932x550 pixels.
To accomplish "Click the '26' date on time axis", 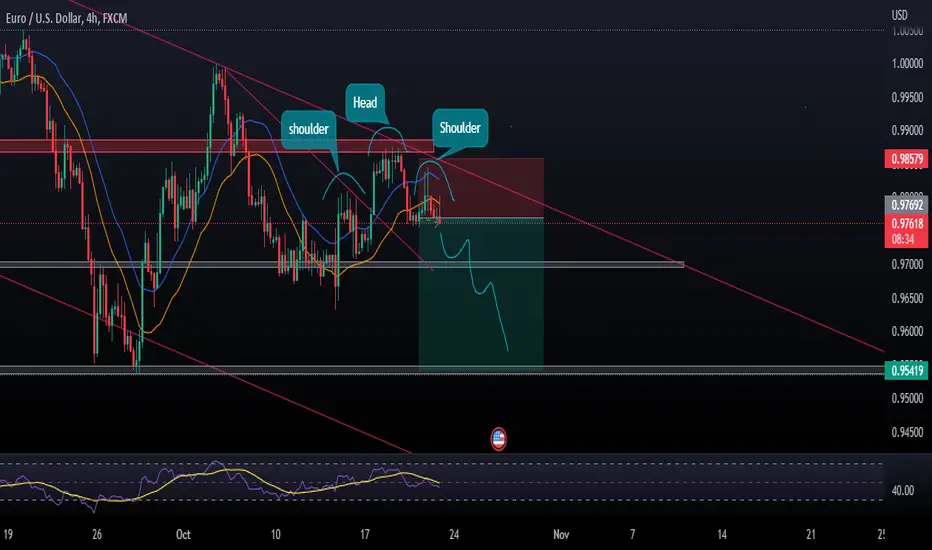I will click(97, 534).
